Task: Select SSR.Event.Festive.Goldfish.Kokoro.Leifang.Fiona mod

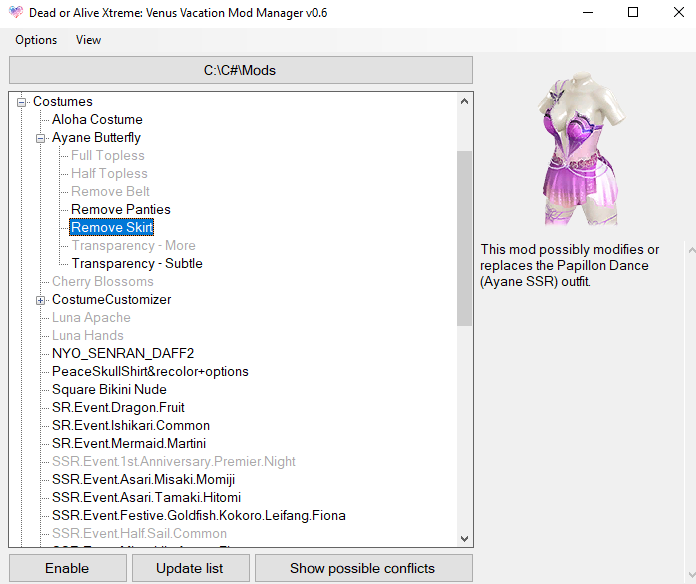Action: tap(199, 515)
